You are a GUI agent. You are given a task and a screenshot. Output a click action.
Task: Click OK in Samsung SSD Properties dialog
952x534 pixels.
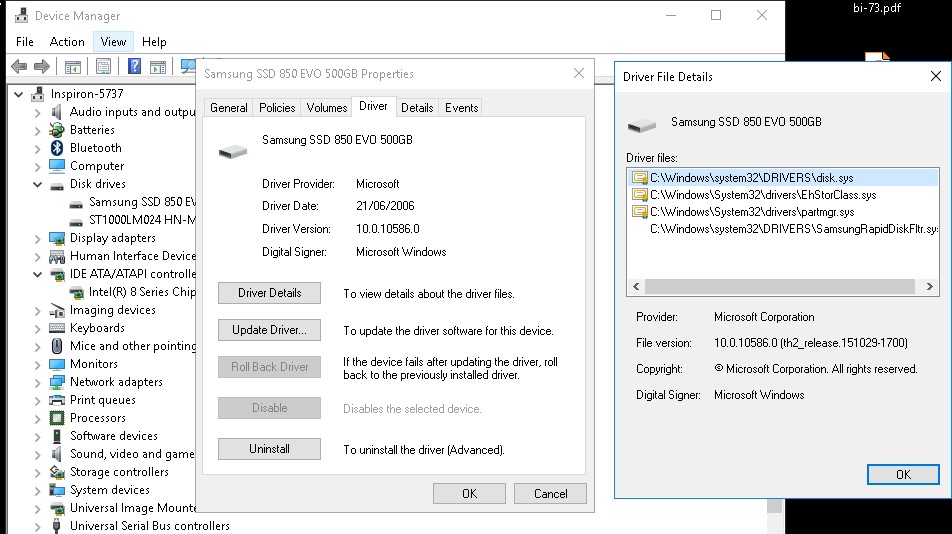(469, 493)
